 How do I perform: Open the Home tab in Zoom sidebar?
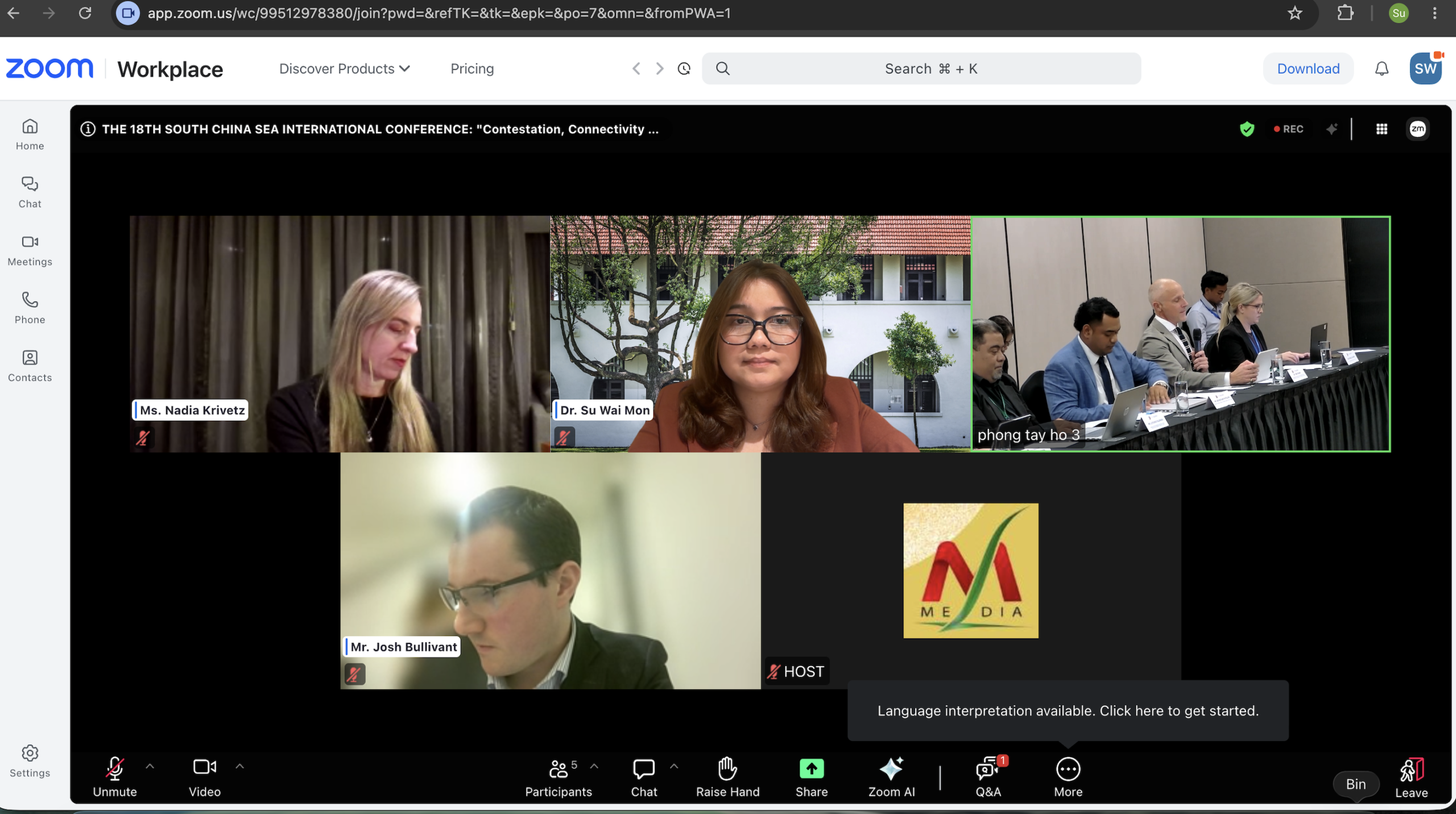[x=30, y=135]
